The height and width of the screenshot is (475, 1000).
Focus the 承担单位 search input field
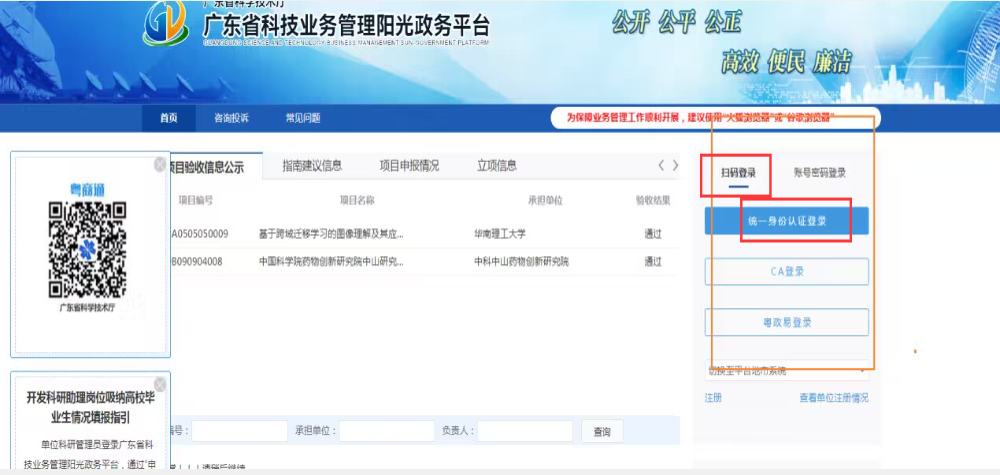(x=386, y=431)
